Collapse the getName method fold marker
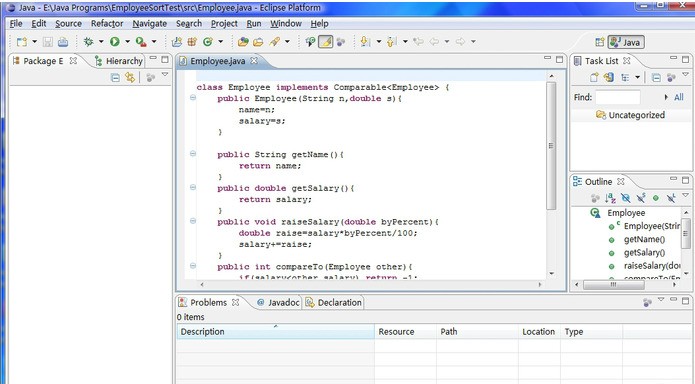The width and height of the screenshot is (695, 384). (193, 153)
